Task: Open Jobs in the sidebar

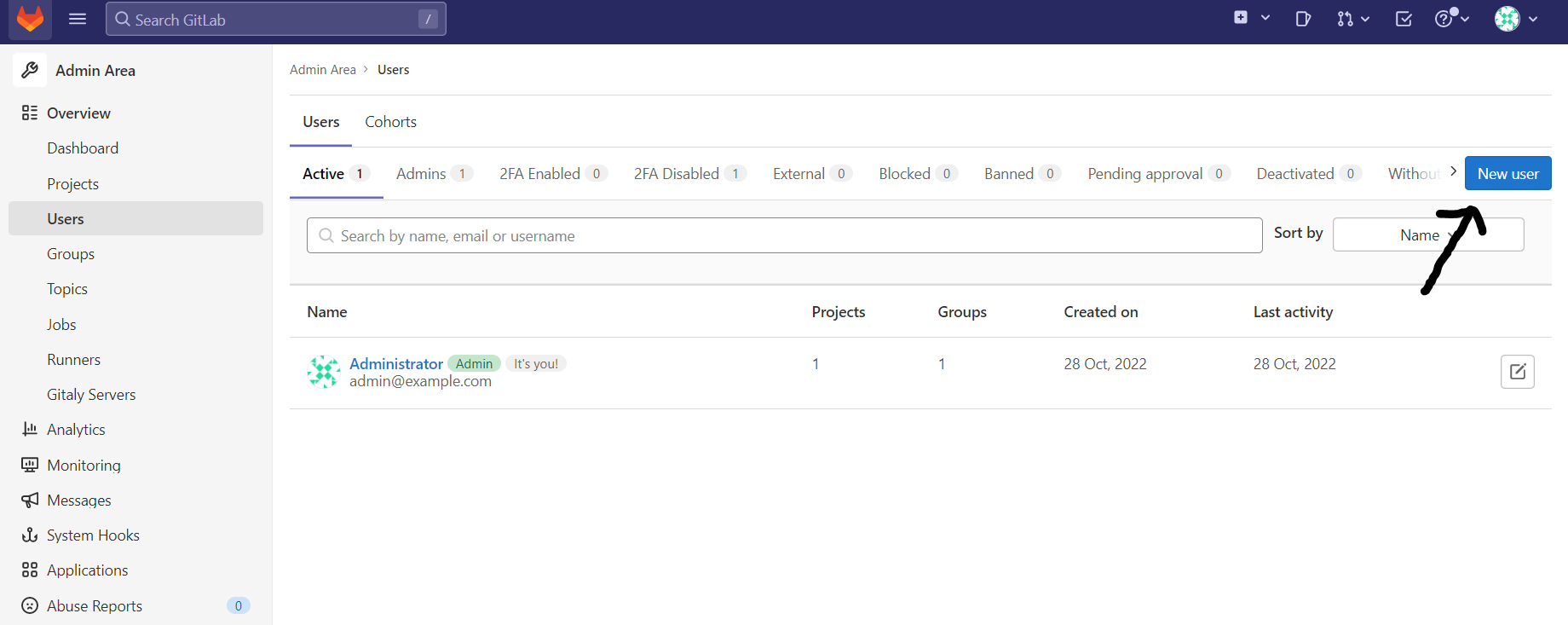Action: [x=61, y=325]
